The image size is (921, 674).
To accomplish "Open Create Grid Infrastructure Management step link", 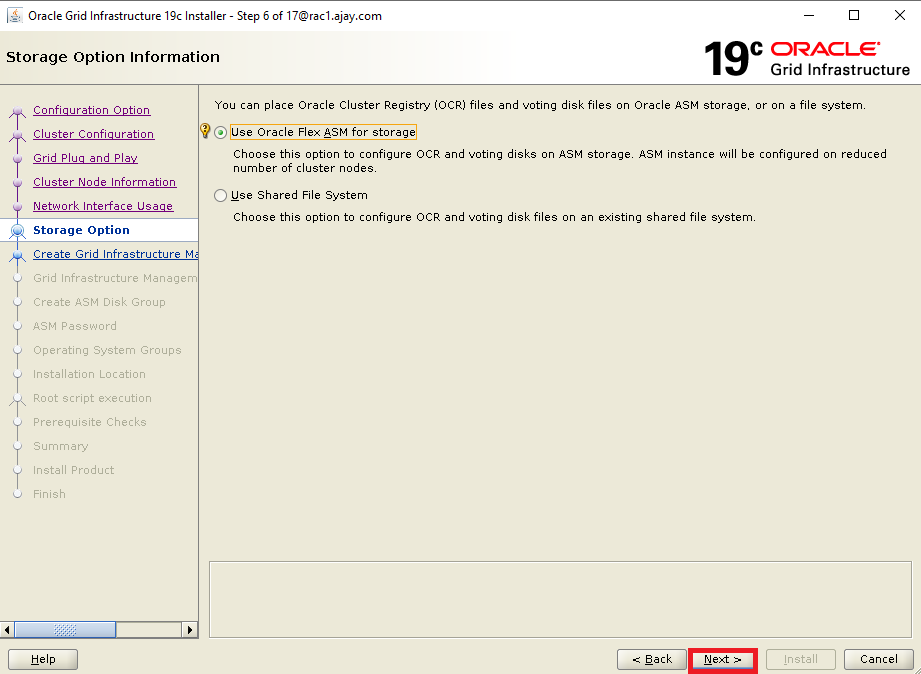I will click(x=115, y=254).
